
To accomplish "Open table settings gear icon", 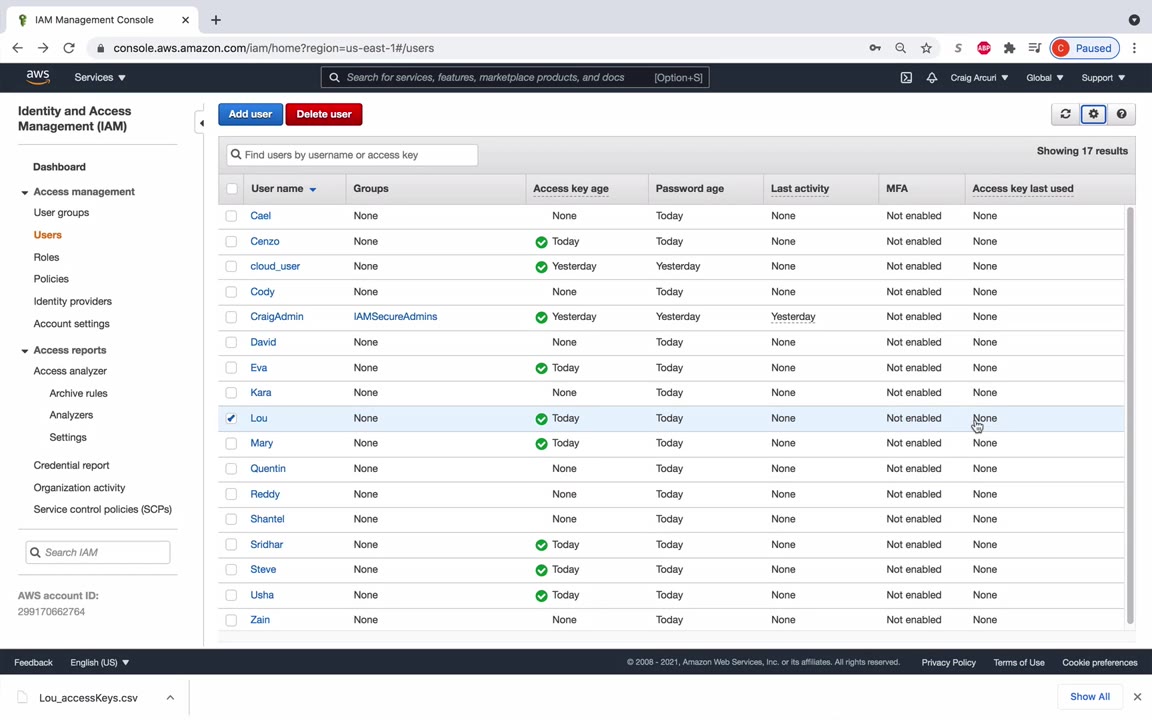I will [x=1093, y=114].
